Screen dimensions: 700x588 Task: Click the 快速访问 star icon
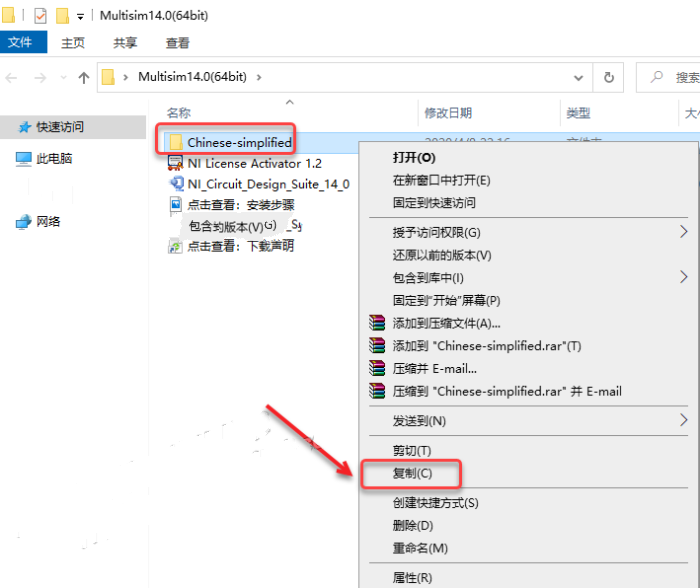25,127
